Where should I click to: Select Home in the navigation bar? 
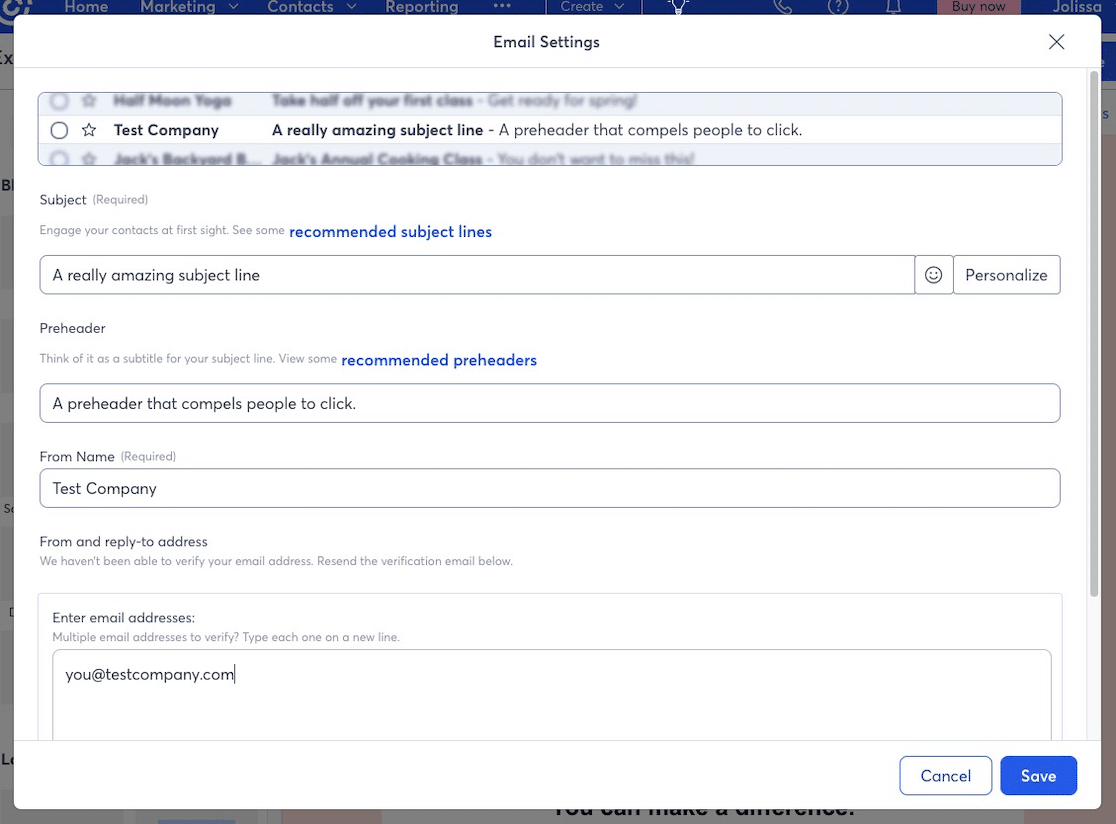86,8
